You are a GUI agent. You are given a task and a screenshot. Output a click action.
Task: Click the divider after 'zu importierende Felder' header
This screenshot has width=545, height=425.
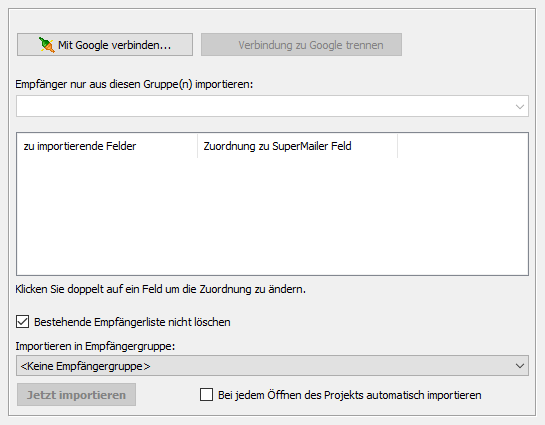(x=197, y=146)
